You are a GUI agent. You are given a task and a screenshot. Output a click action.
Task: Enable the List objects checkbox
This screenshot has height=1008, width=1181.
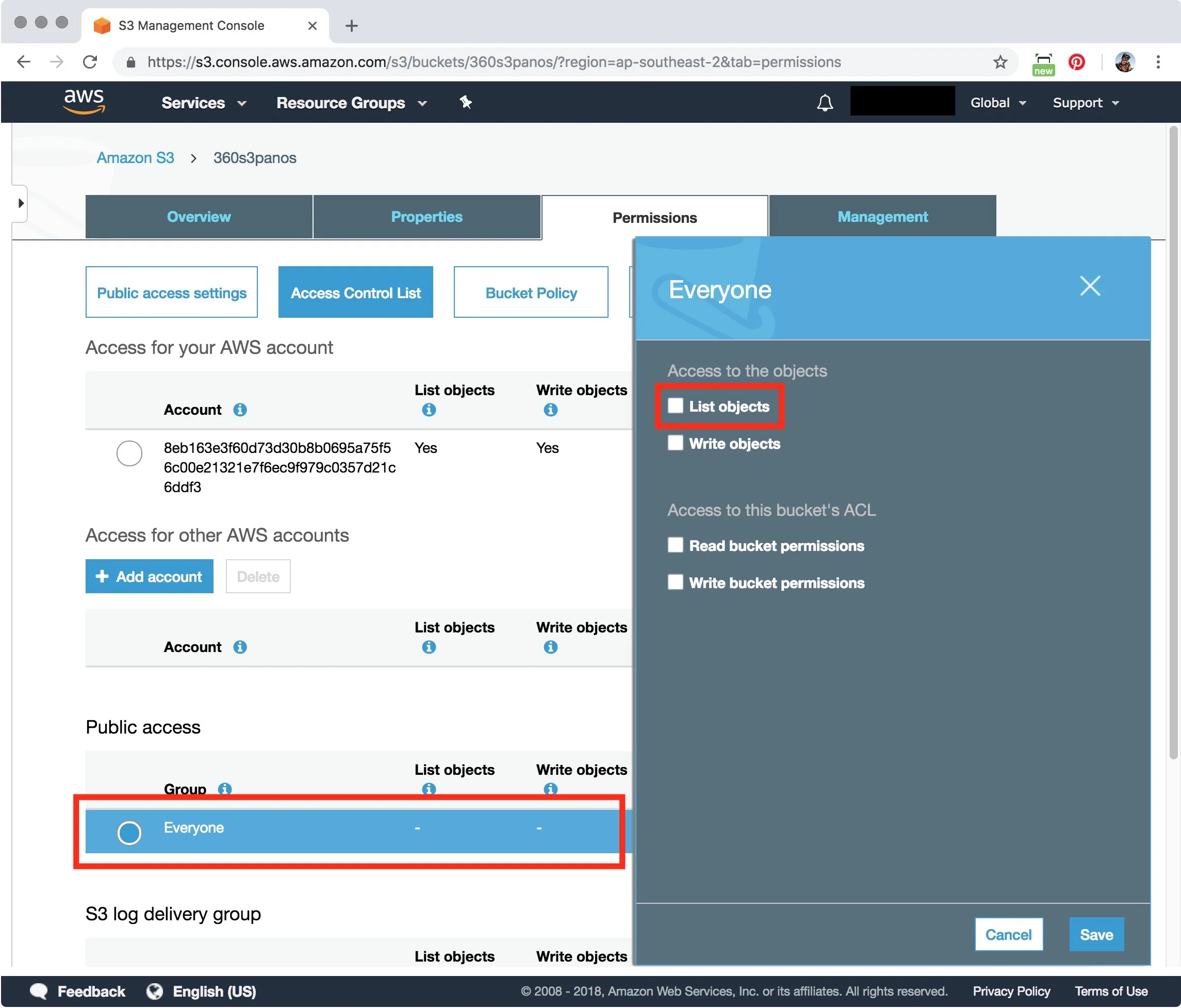[676, 405]
